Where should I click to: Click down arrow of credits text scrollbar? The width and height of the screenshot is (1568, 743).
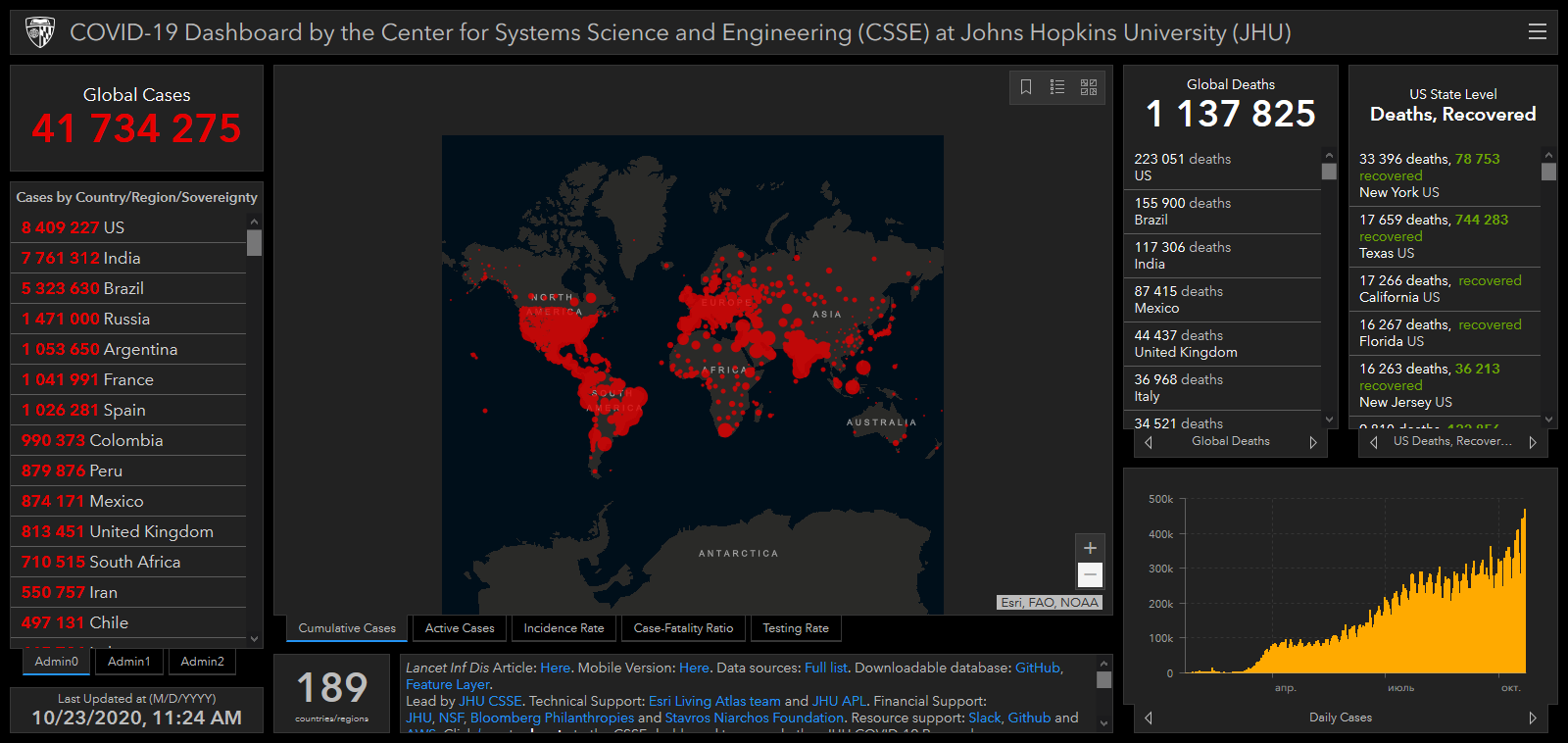coord(1104,724)
